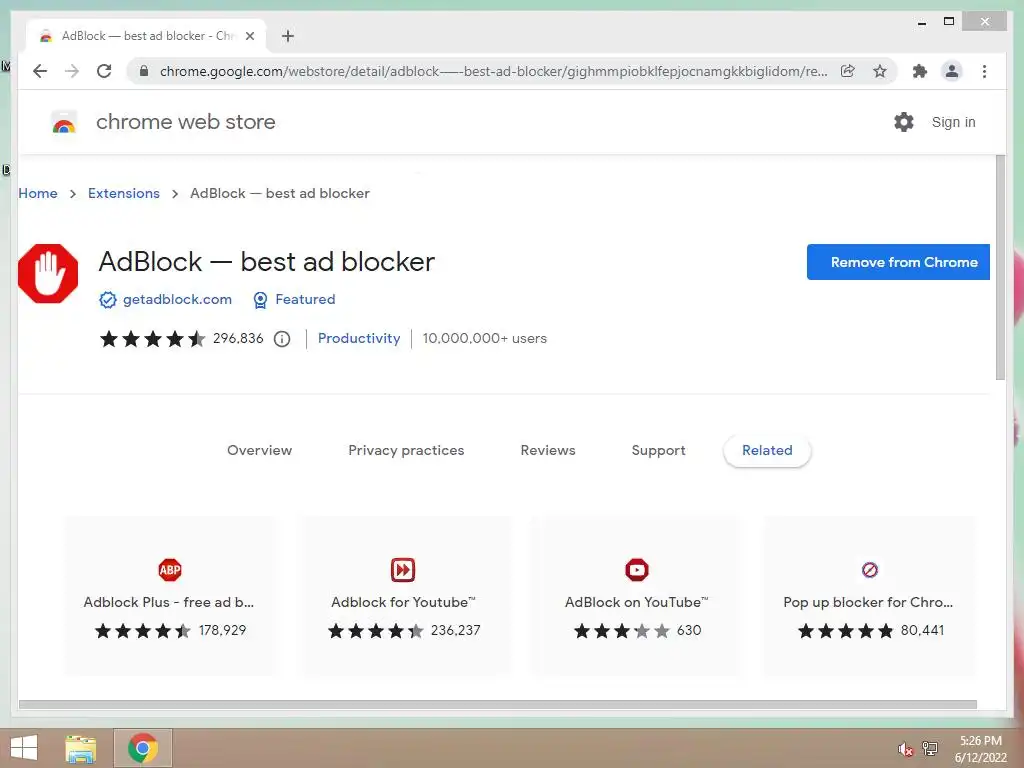Viewport: 1024px width, 768px height.
Task: Click the 10,000,000+ users text
Action: tap(485, 338)
